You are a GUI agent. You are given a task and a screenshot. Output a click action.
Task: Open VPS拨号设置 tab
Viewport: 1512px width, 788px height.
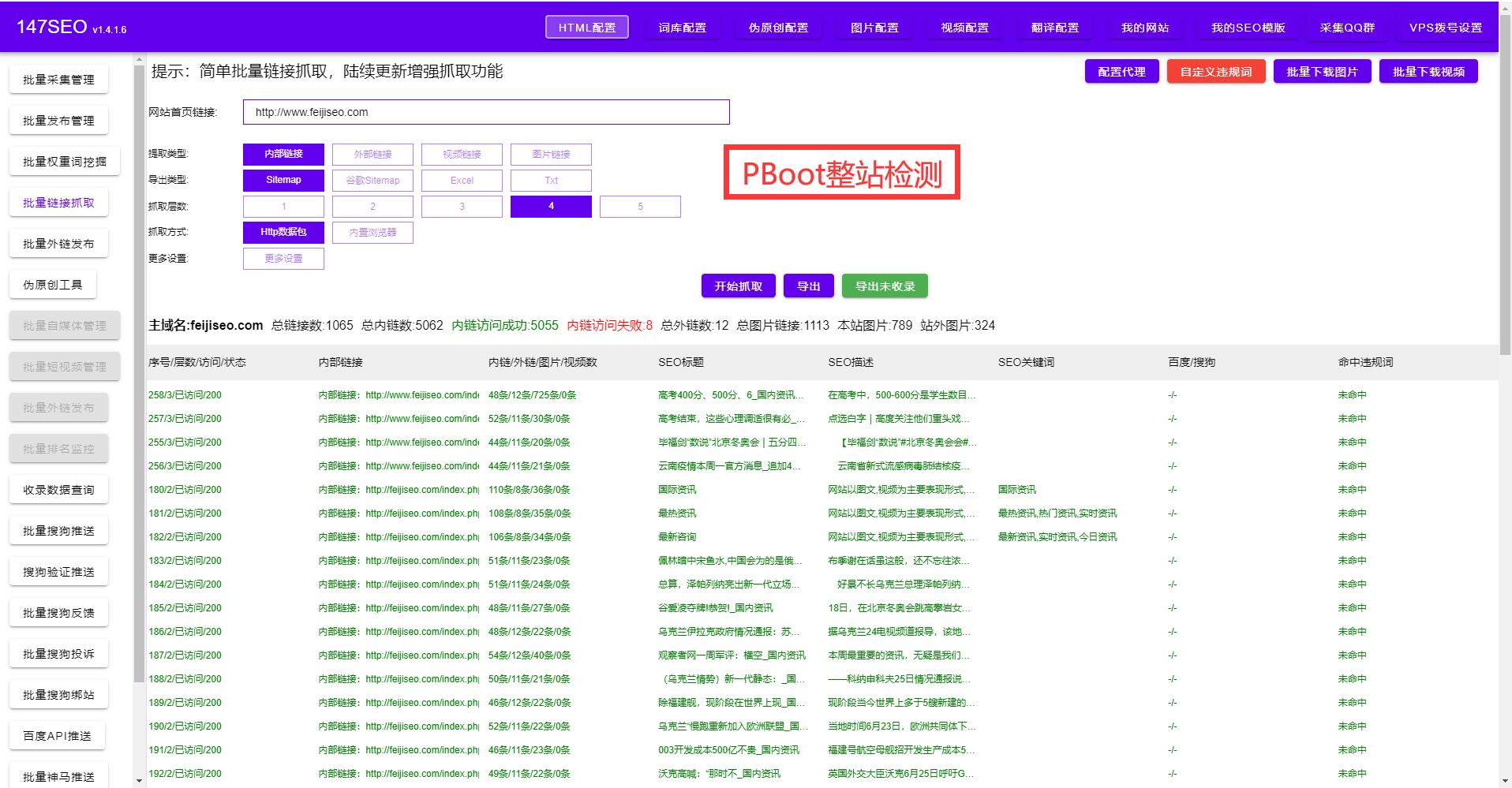click(x=1446, y=28)
